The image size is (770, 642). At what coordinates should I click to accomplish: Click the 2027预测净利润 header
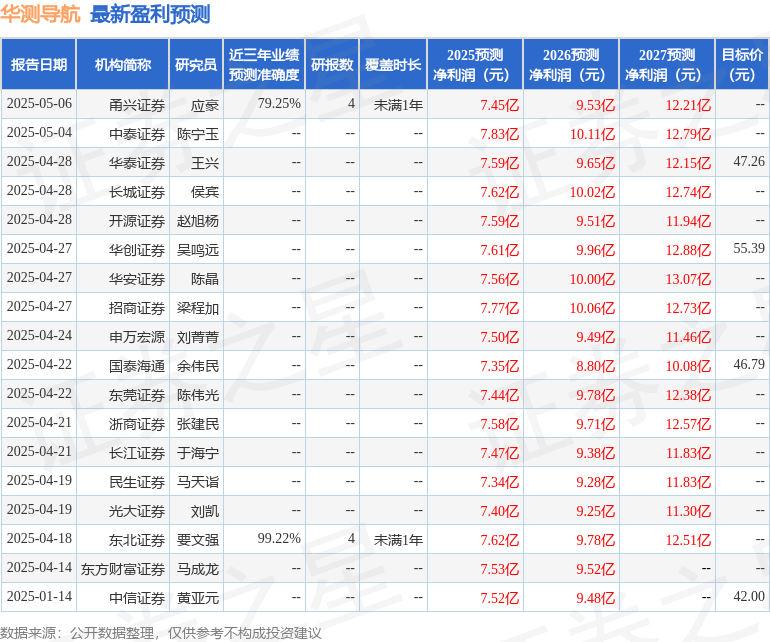coord(667,64)
